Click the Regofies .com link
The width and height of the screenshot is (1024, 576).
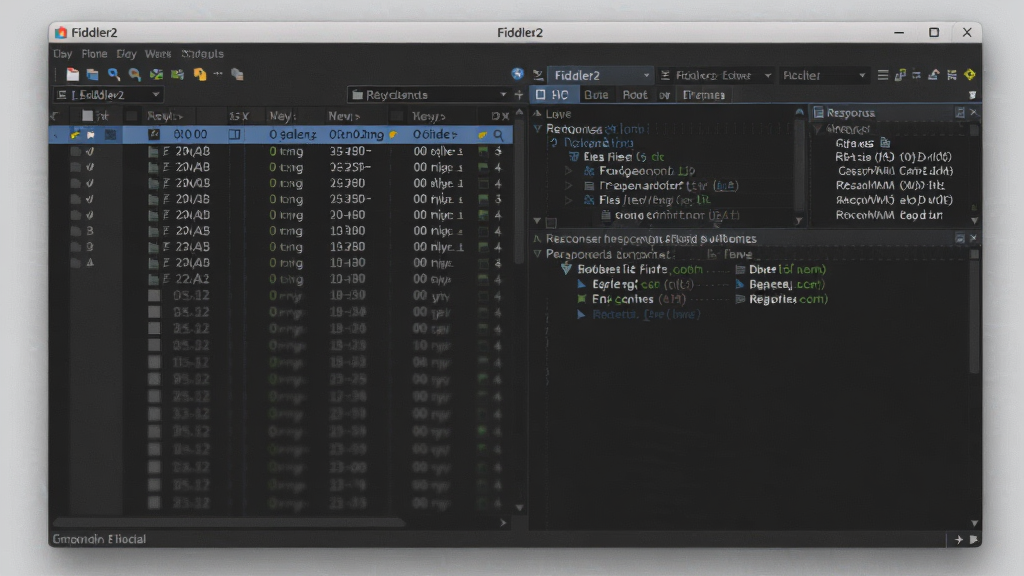pyautogui.click(x=788, y=300)
